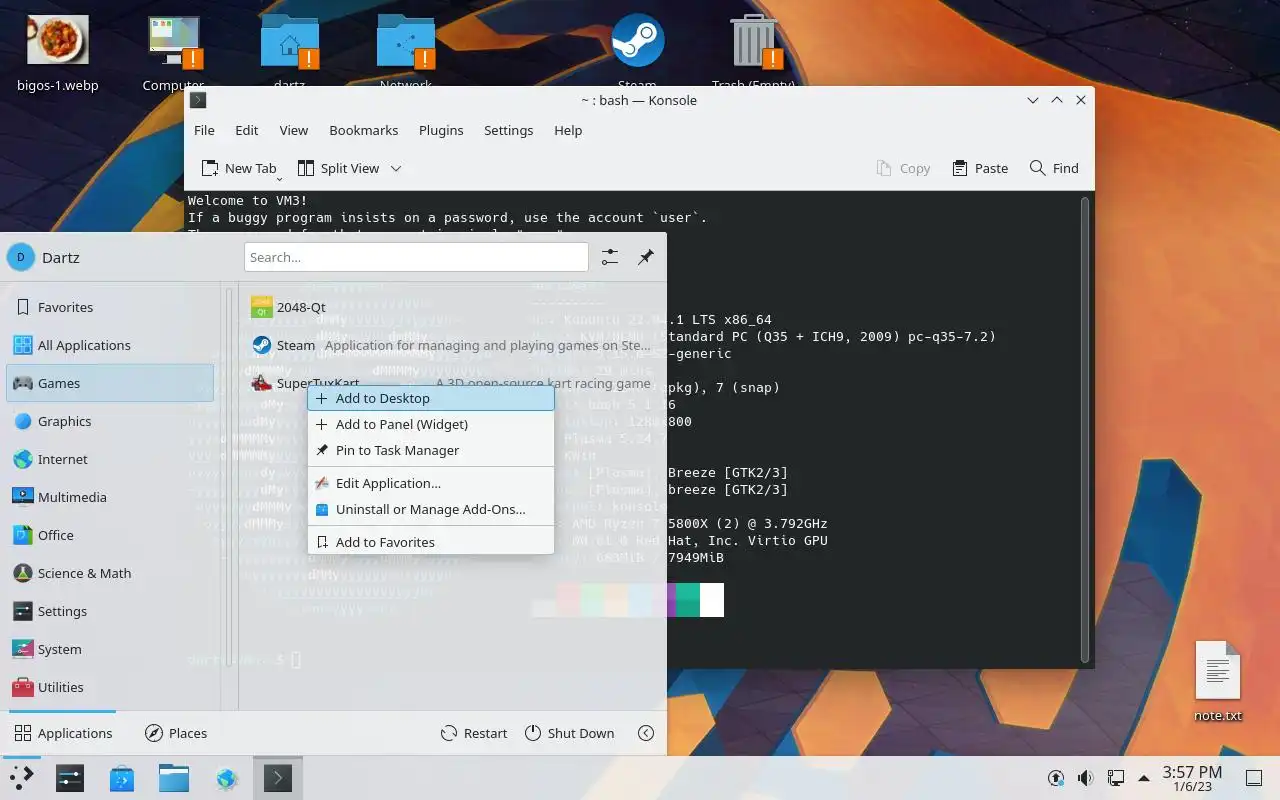Open the network tray icon
The height and width of the screenshot is (800, 1280).
pos(1115,778)
